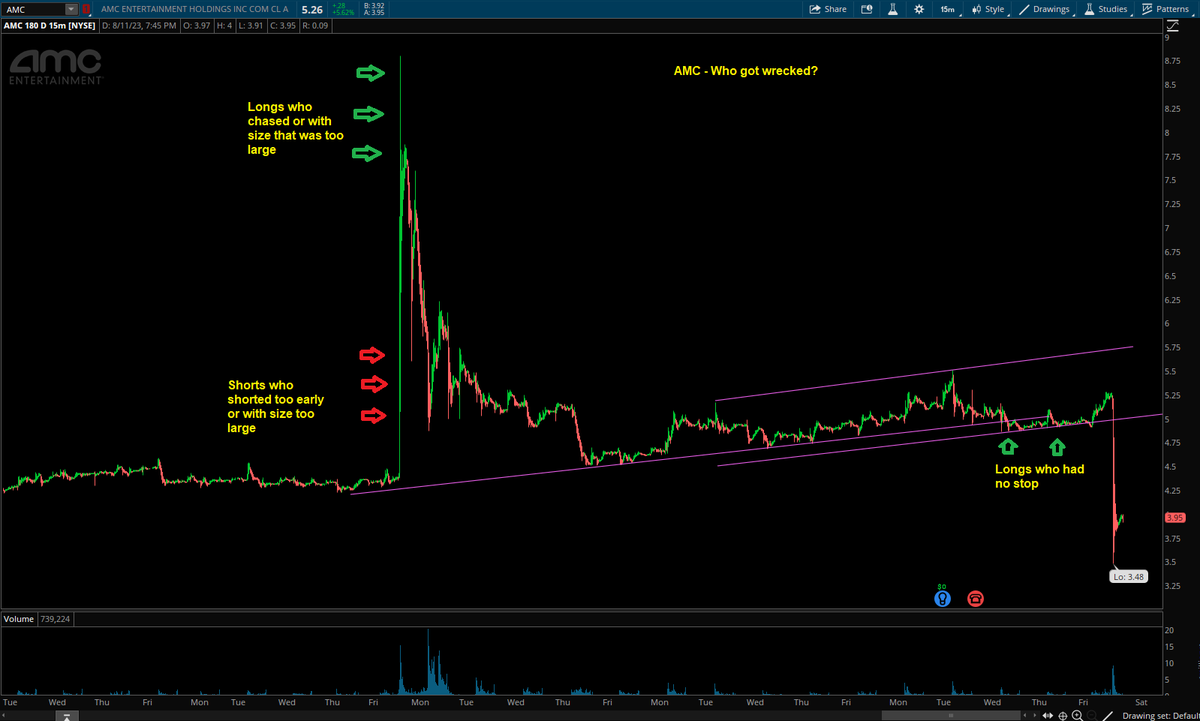Click the blue lightbulb event marker

point(941,598)
